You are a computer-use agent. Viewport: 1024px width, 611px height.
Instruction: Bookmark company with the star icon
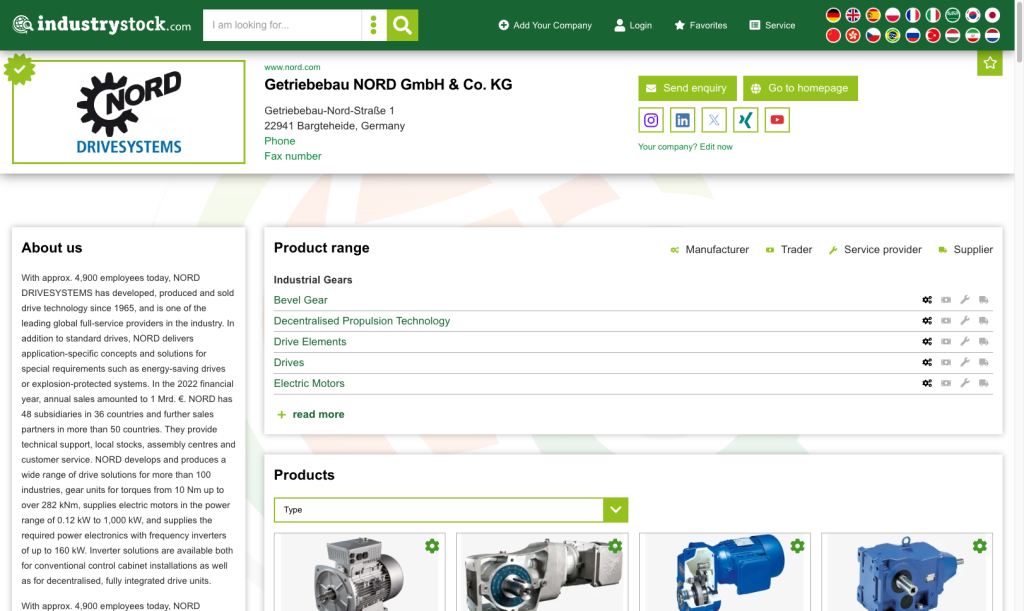(x=989, y=63)
